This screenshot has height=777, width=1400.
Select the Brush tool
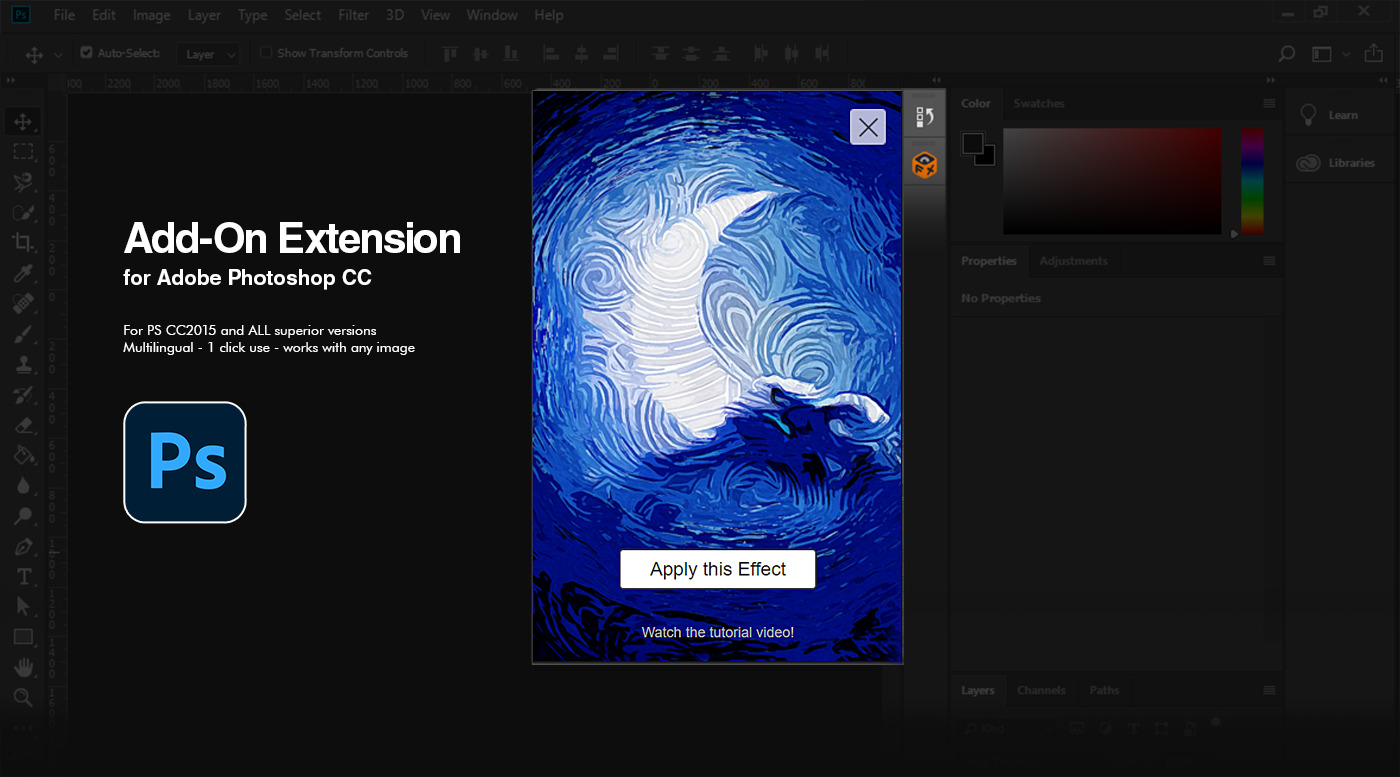pos(22,334)
